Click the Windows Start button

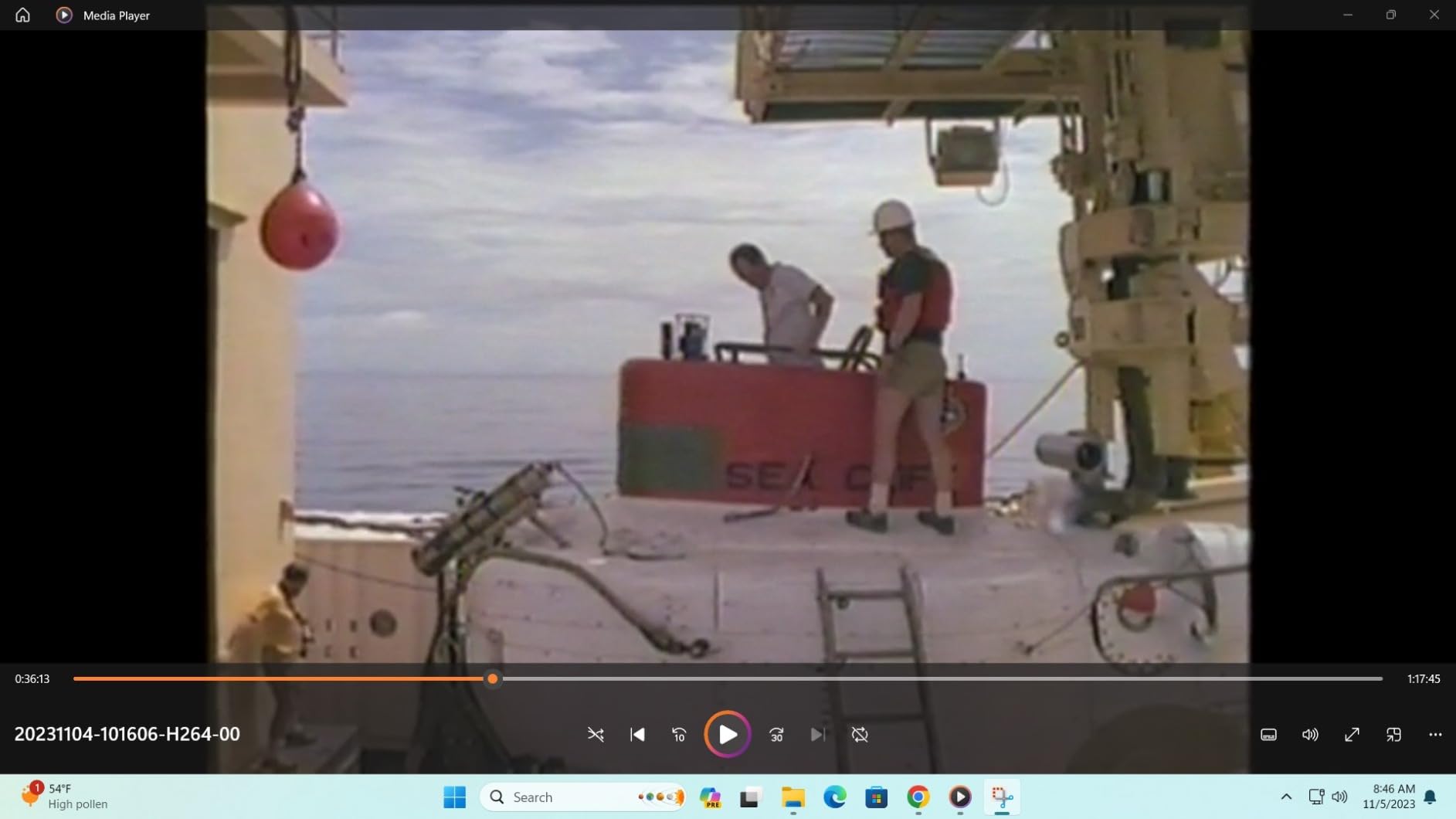click(x=454, y=797)
